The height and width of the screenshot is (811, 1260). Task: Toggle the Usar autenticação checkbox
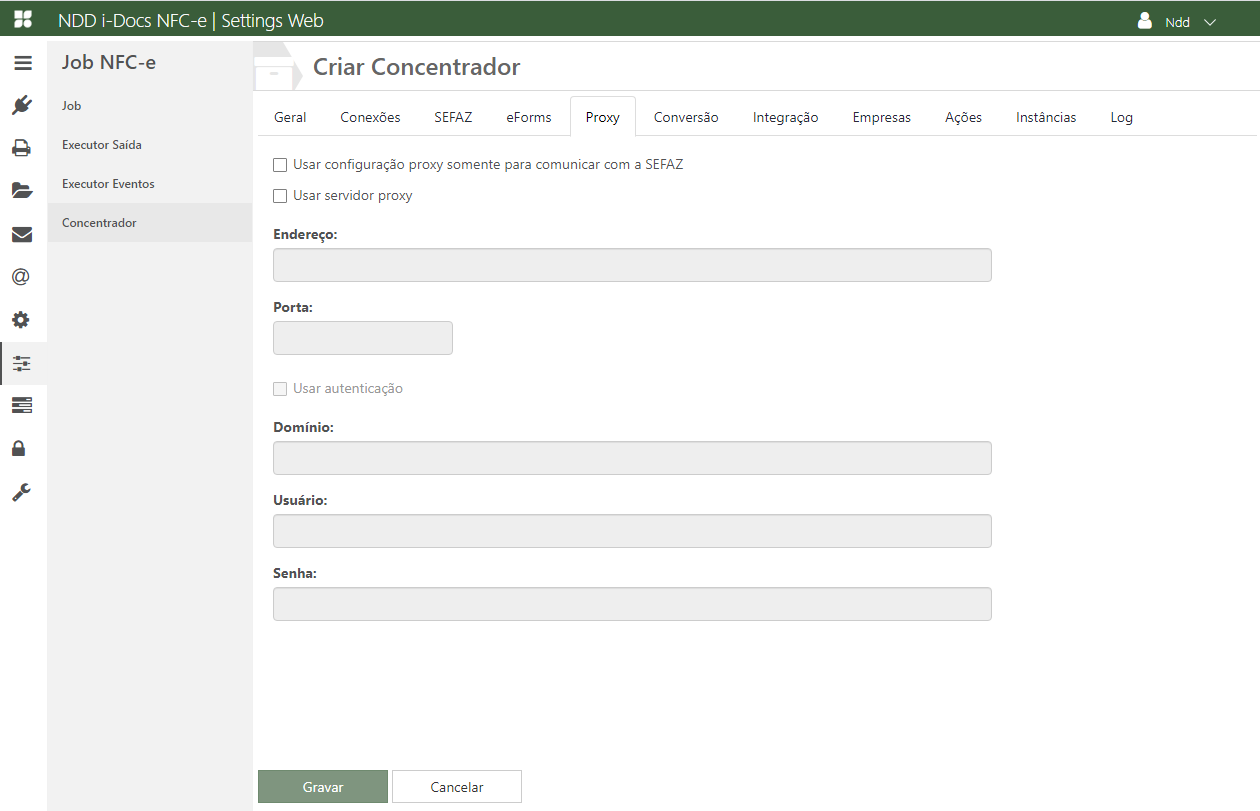click(x=280, y=389)
